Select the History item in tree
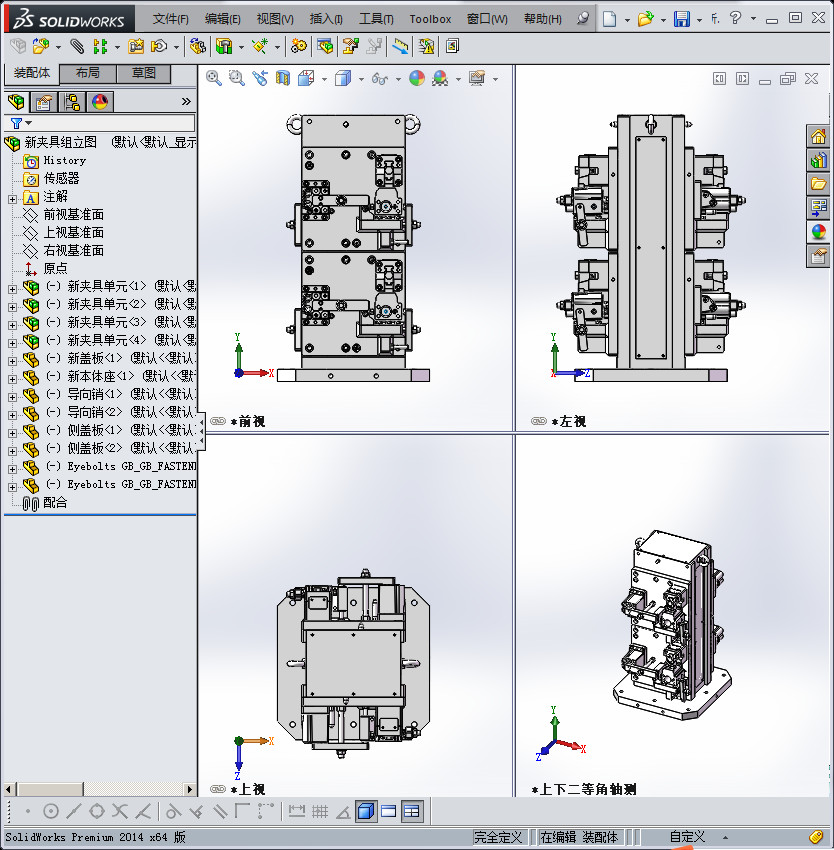The image size is (834, 850). pos(65,160)
